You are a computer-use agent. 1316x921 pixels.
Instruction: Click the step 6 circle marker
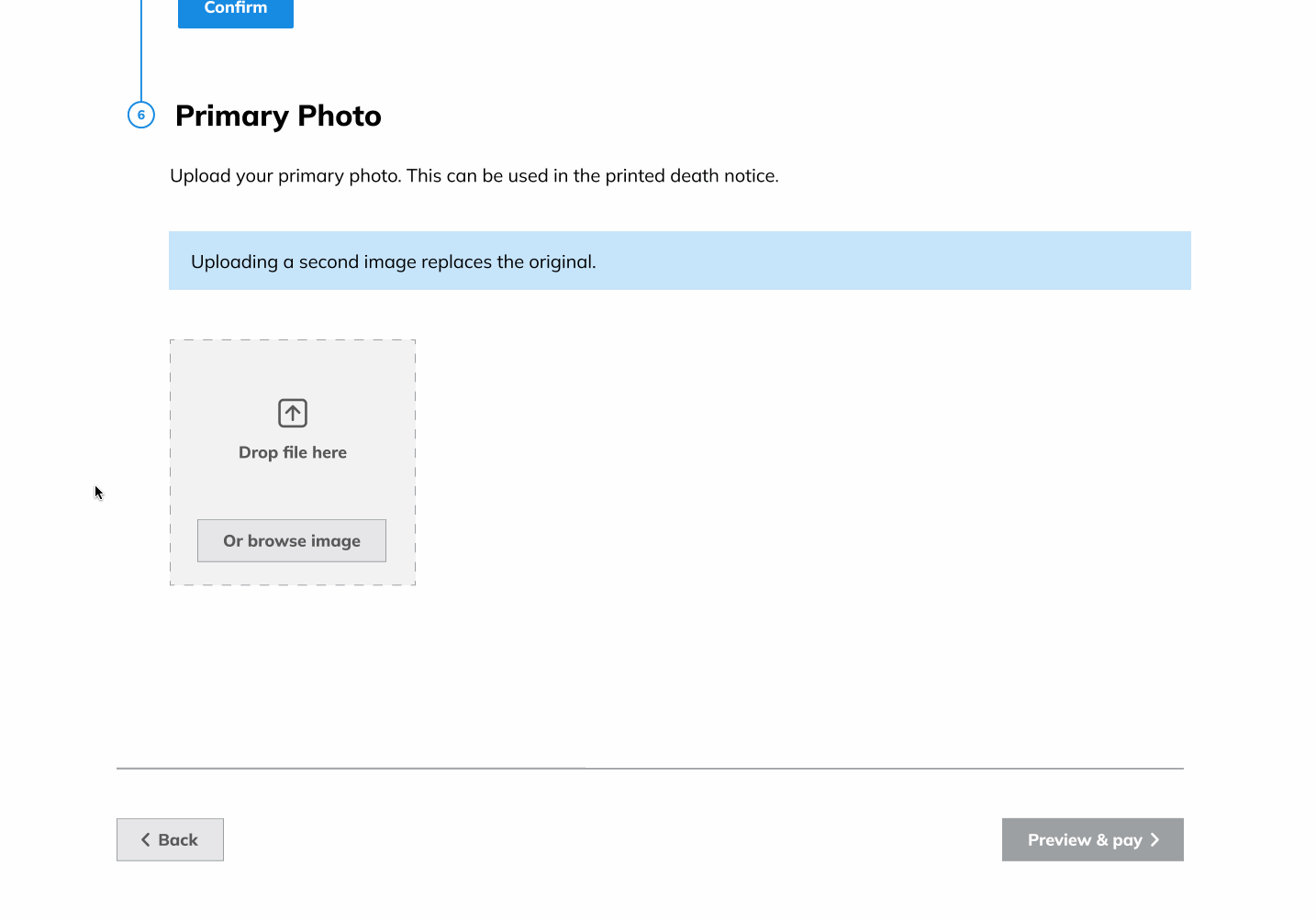(x=141, y=115)
